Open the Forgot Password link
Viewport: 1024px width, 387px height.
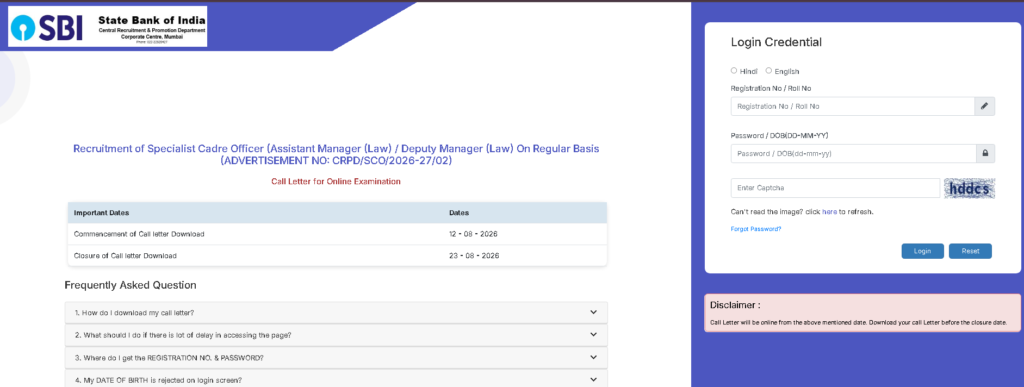click(756, 229)
